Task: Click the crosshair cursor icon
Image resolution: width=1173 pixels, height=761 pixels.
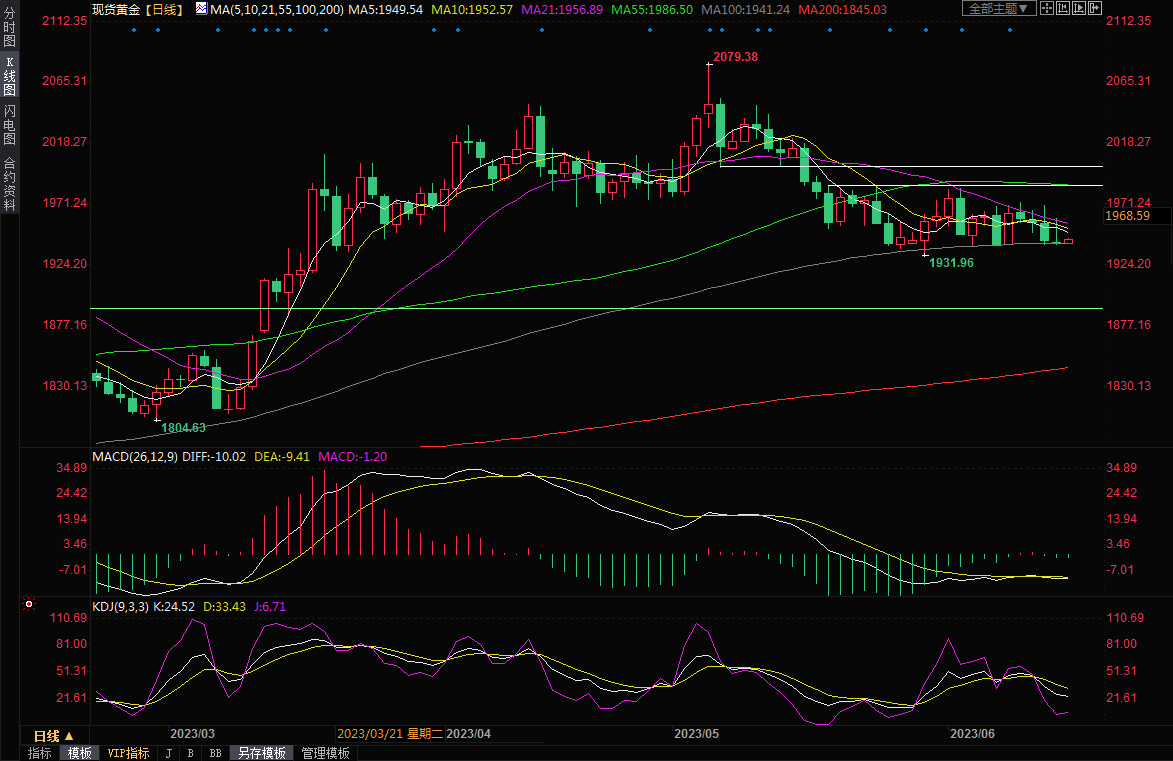Action: pos(1046,9)
